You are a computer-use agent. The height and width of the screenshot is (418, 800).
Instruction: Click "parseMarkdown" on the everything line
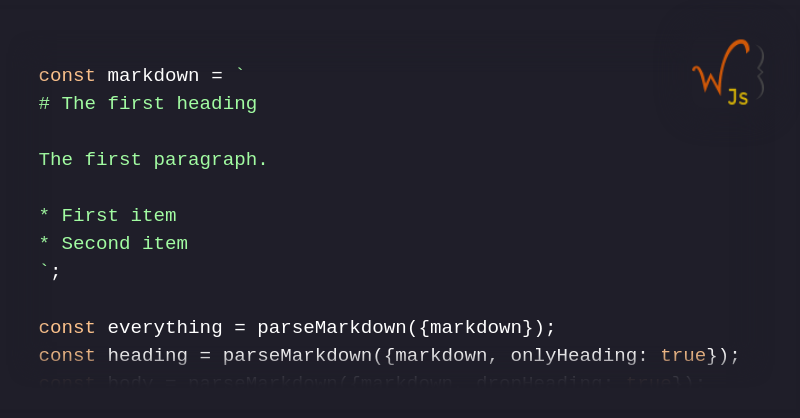click(x=332, y=328)
